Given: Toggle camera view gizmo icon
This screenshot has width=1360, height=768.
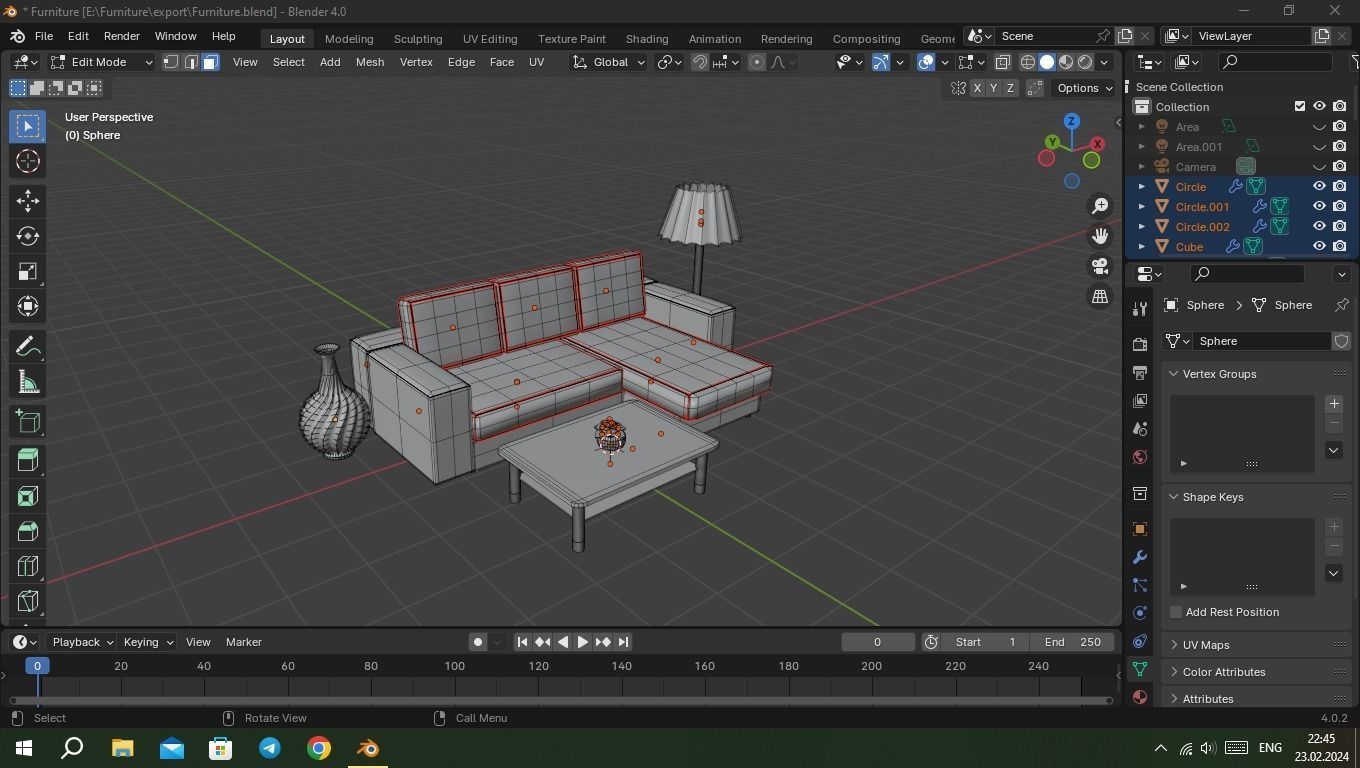Looking at the screenshot, I should 1100,266.
